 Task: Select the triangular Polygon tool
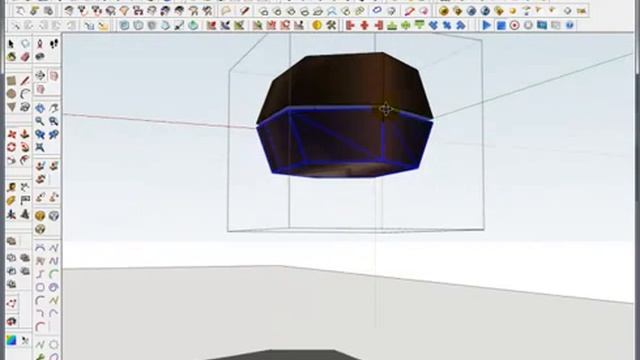(11, 107)
